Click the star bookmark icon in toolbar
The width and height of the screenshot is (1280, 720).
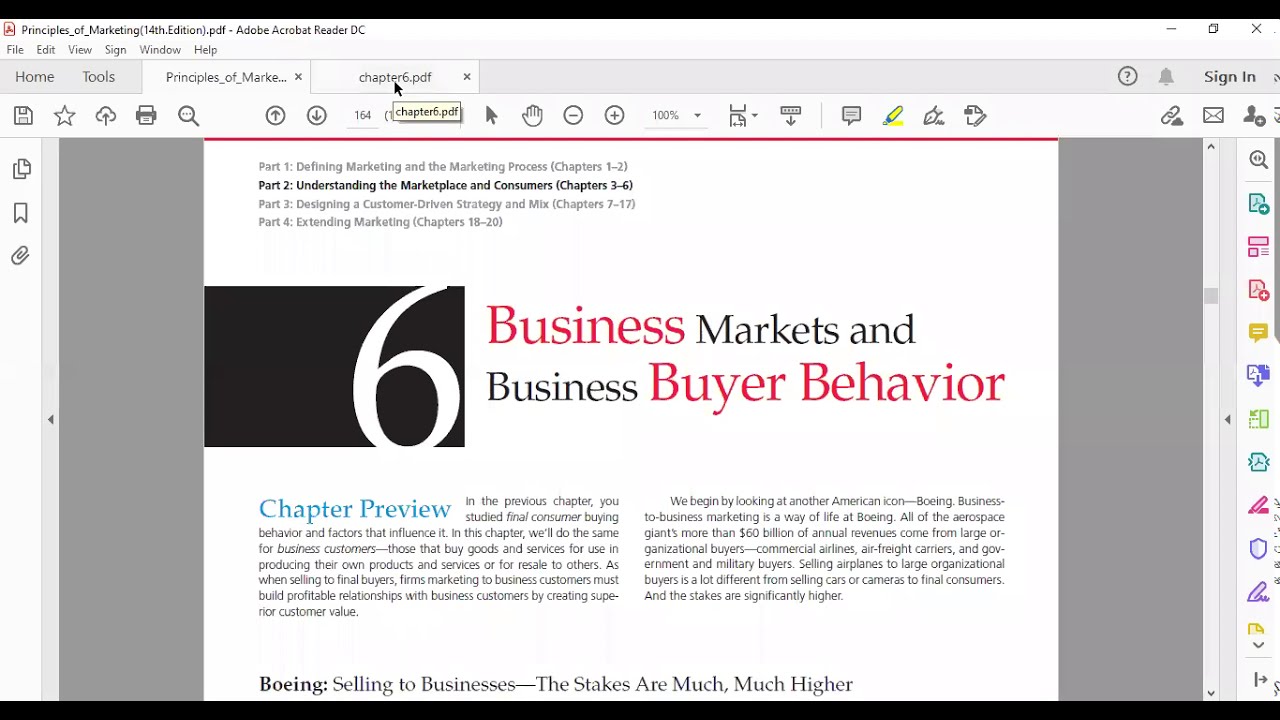65,116
